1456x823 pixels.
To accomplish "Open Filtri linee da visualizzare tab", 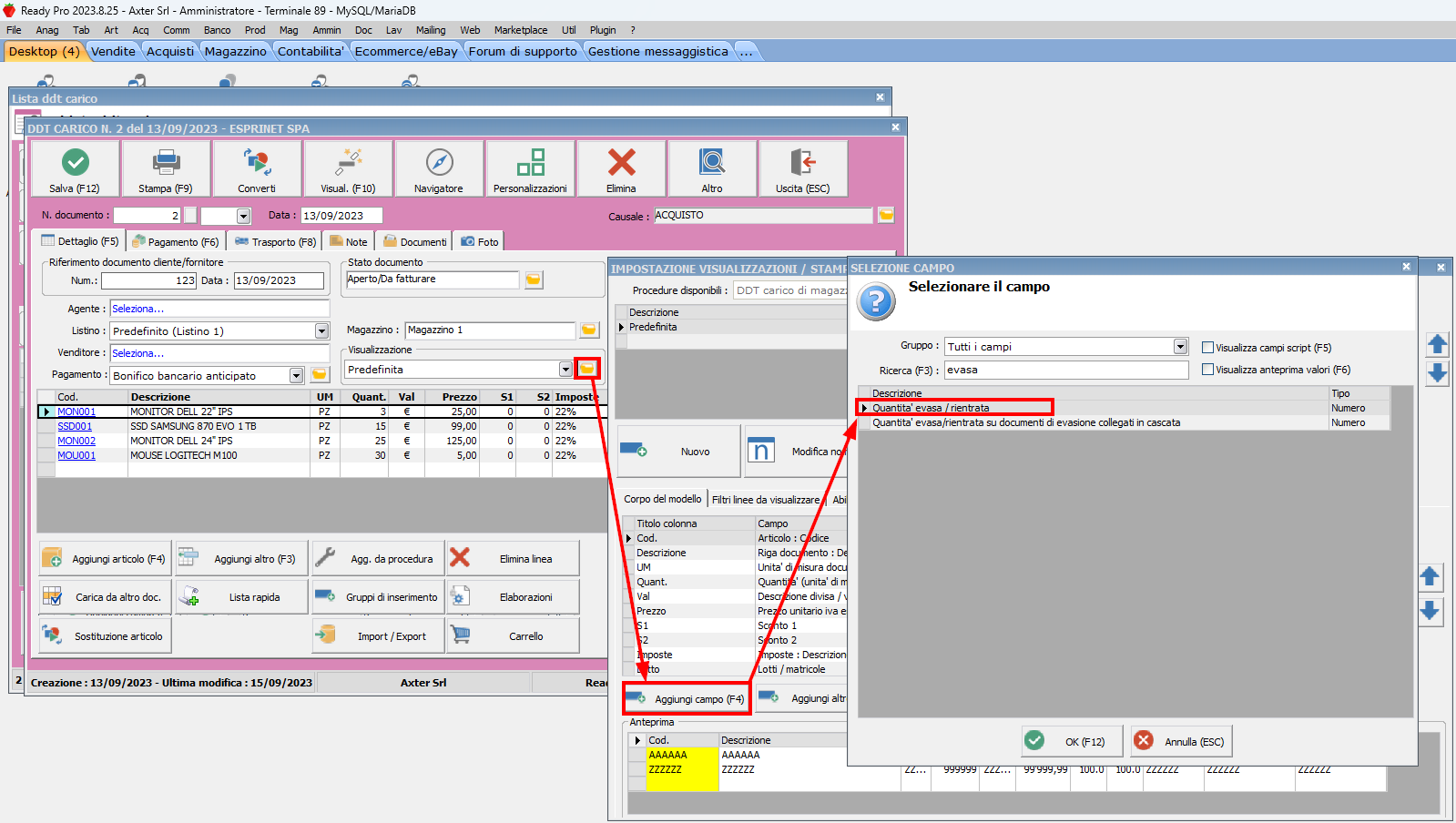I will (x=766, y=499).
